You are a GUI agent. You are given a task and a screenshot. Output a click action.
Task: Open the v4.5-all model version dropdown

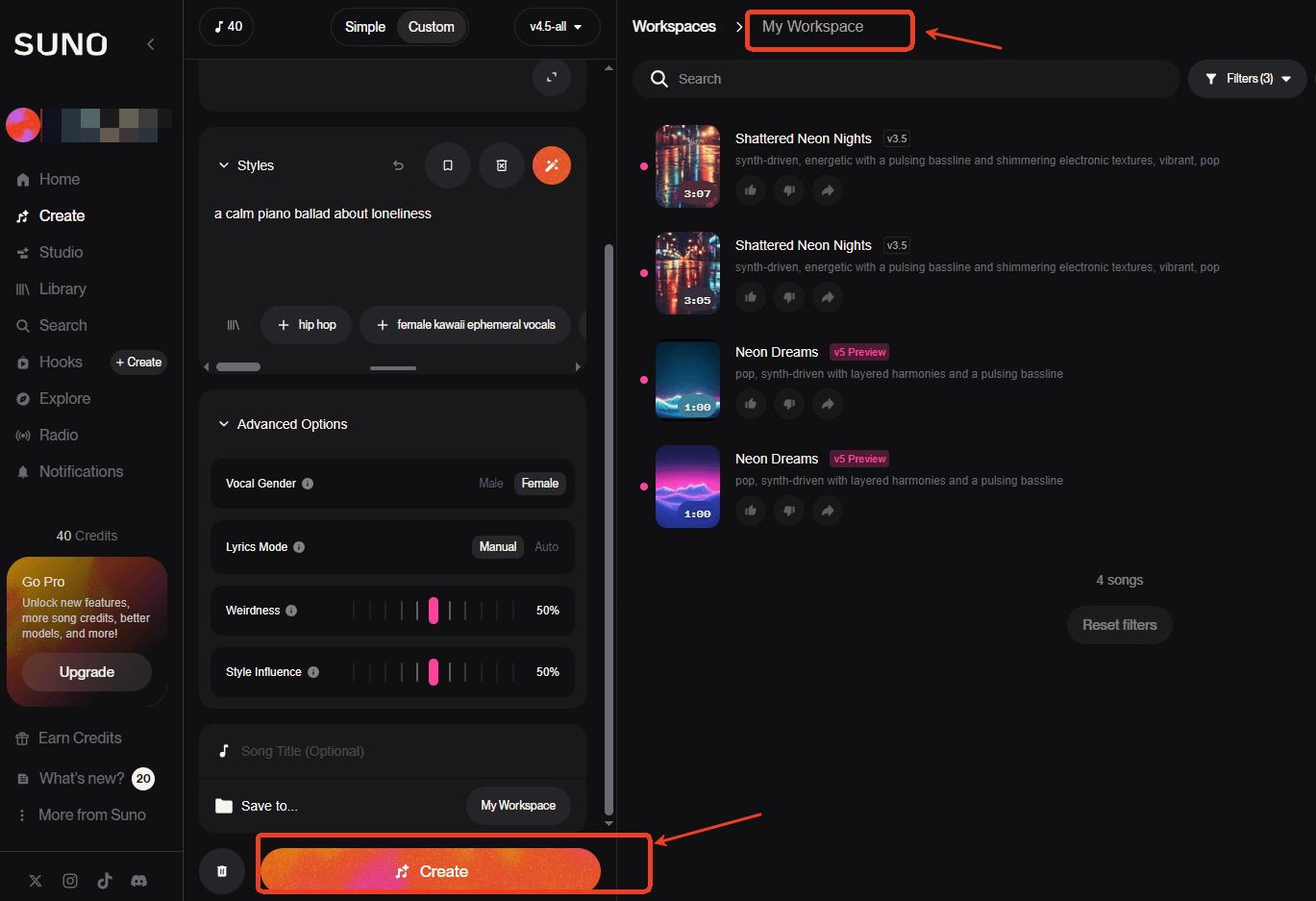tap(557, 27)
